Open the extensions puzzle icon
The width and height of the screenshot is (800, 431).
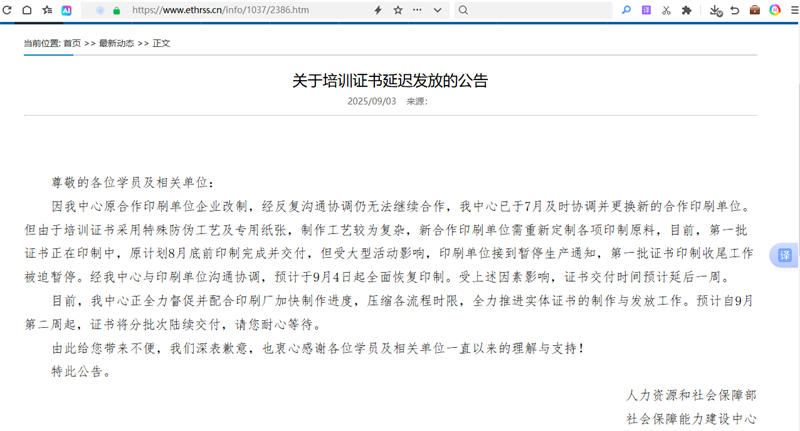686,10
